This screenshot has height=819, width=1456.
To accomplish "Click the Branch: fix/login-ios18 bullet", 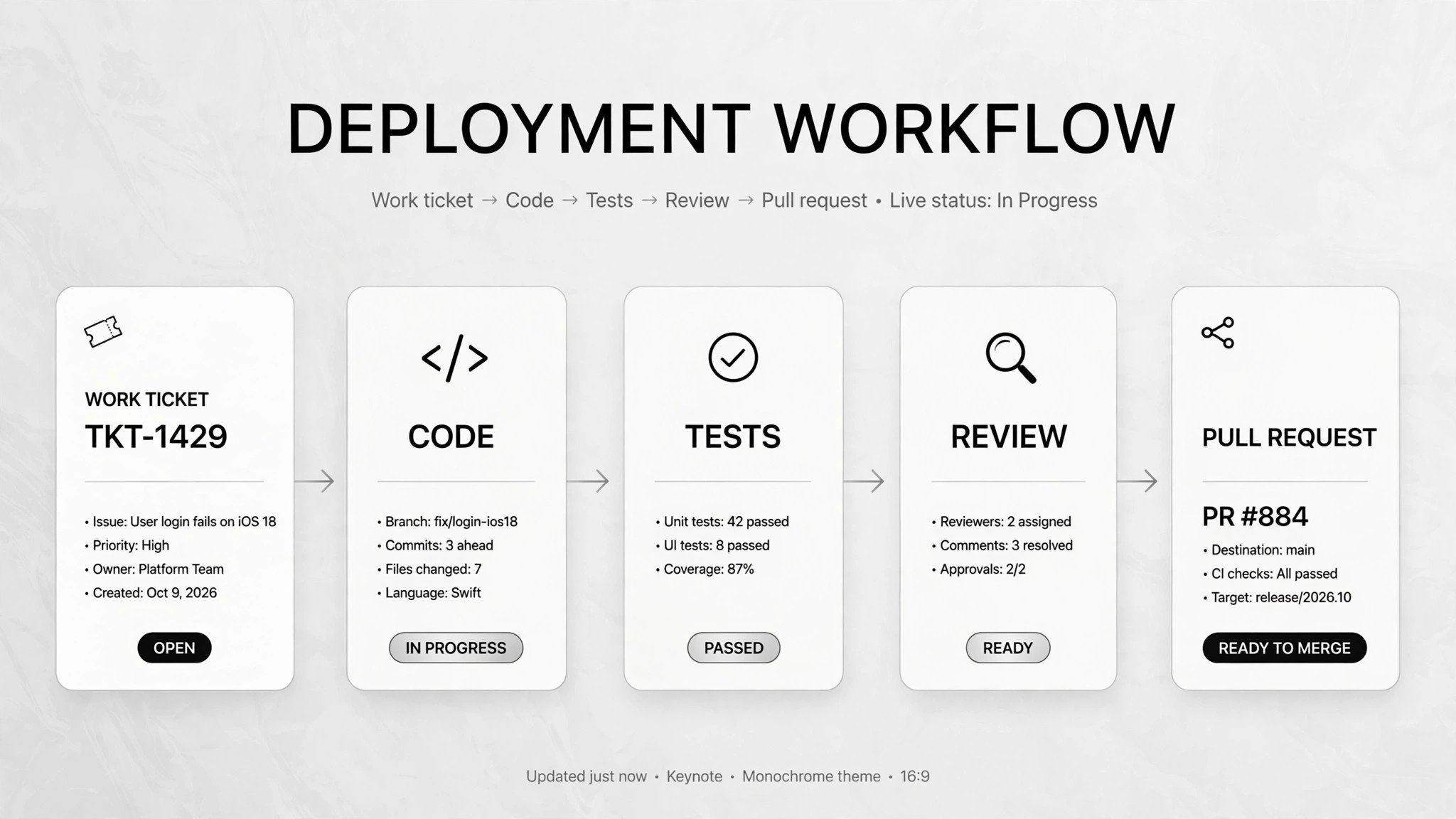I will pos(447,521).
